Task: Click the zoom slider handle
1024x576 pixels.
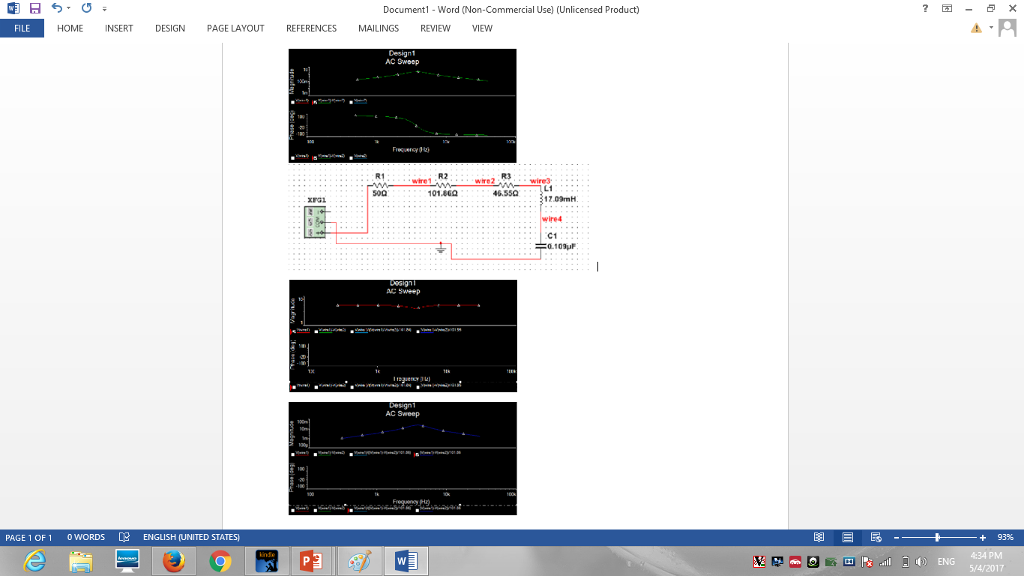Action: click(938, 537)
